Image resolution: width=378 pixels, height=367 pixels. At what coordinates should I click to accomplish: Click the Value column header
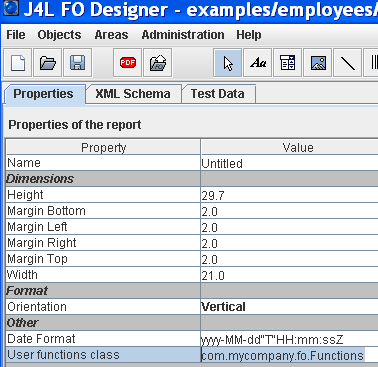point(289,147)
